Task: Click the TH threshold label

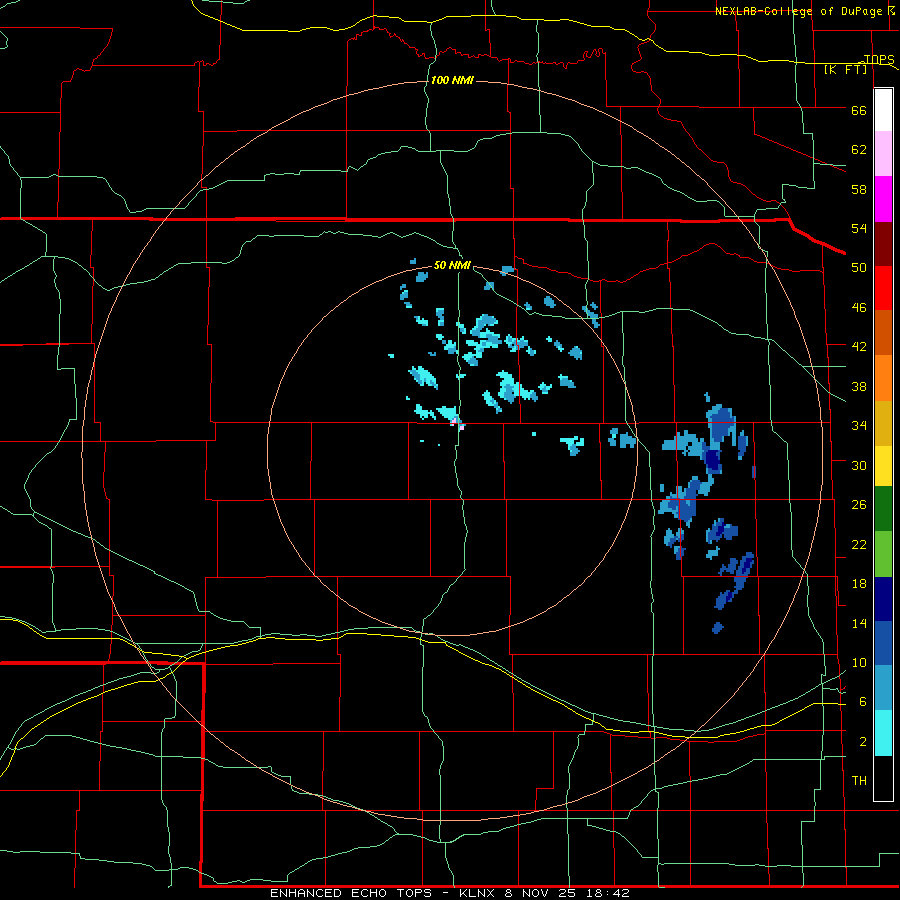Action: 859,780
